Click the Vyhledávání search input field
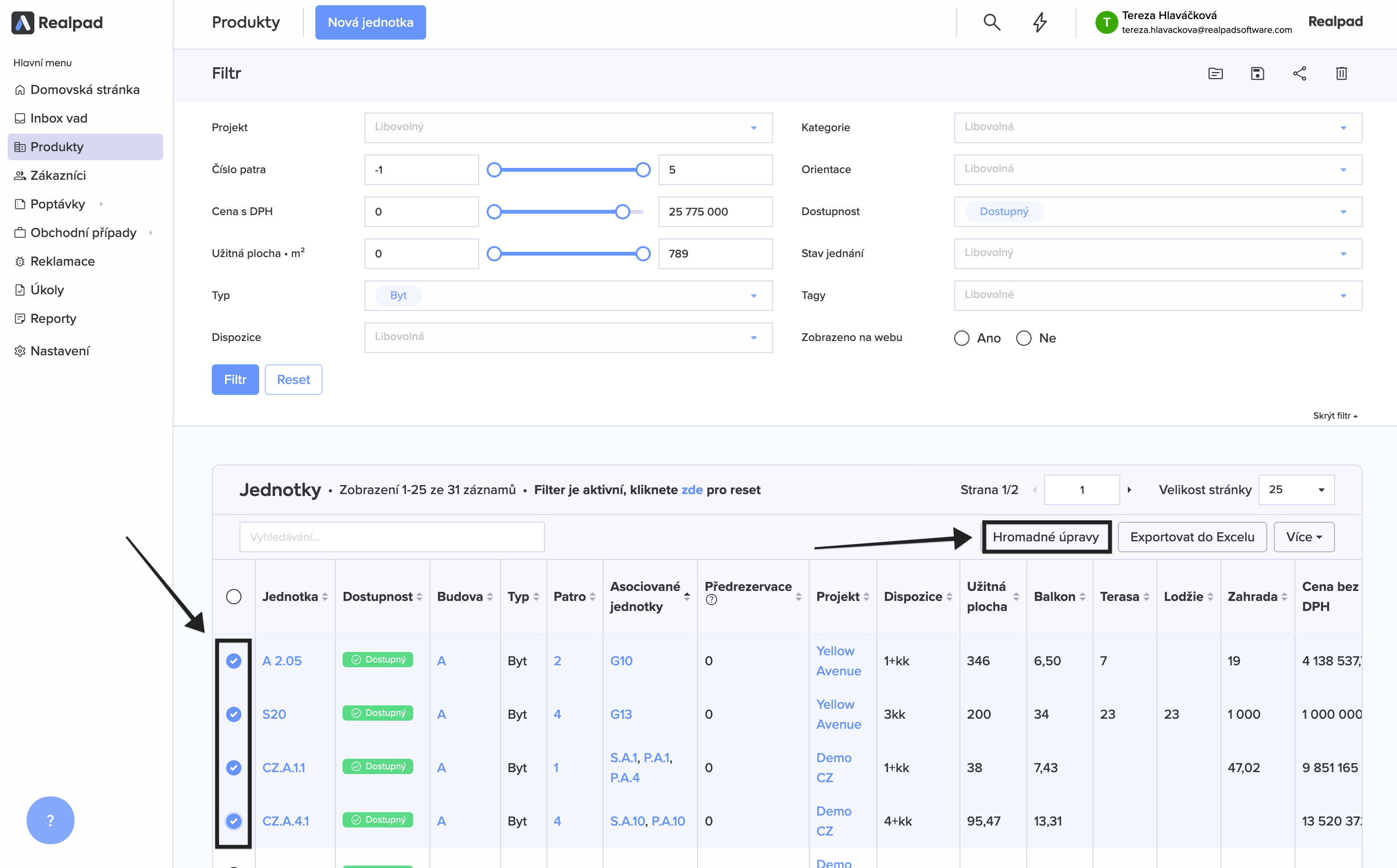The image size is (1397, 868). [x=392, y=537]
